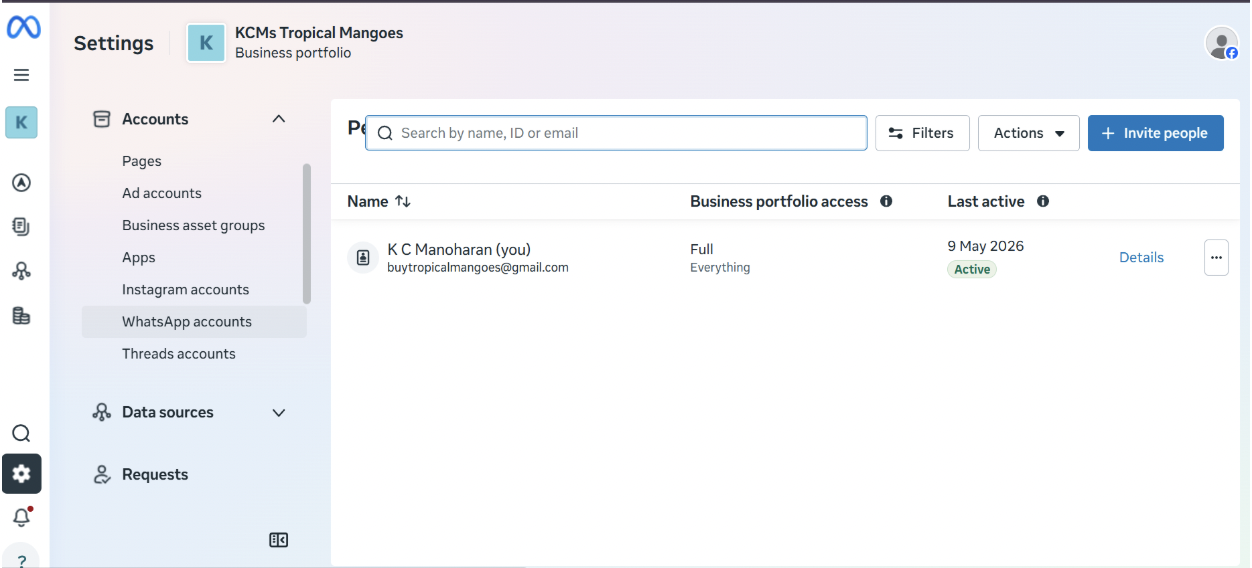
Task: Expand the Data sources section chevron
Action: tap(279, 412)
